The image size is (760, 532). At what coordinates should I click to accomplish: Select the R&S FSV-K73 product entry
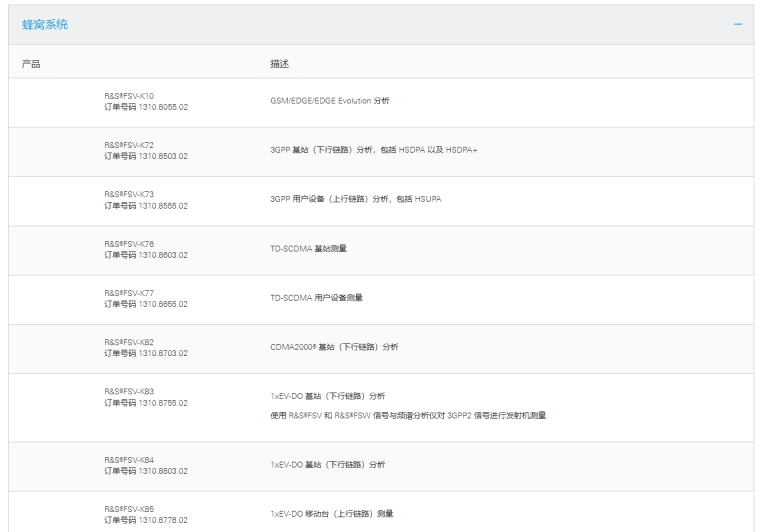tap(129, 194)
